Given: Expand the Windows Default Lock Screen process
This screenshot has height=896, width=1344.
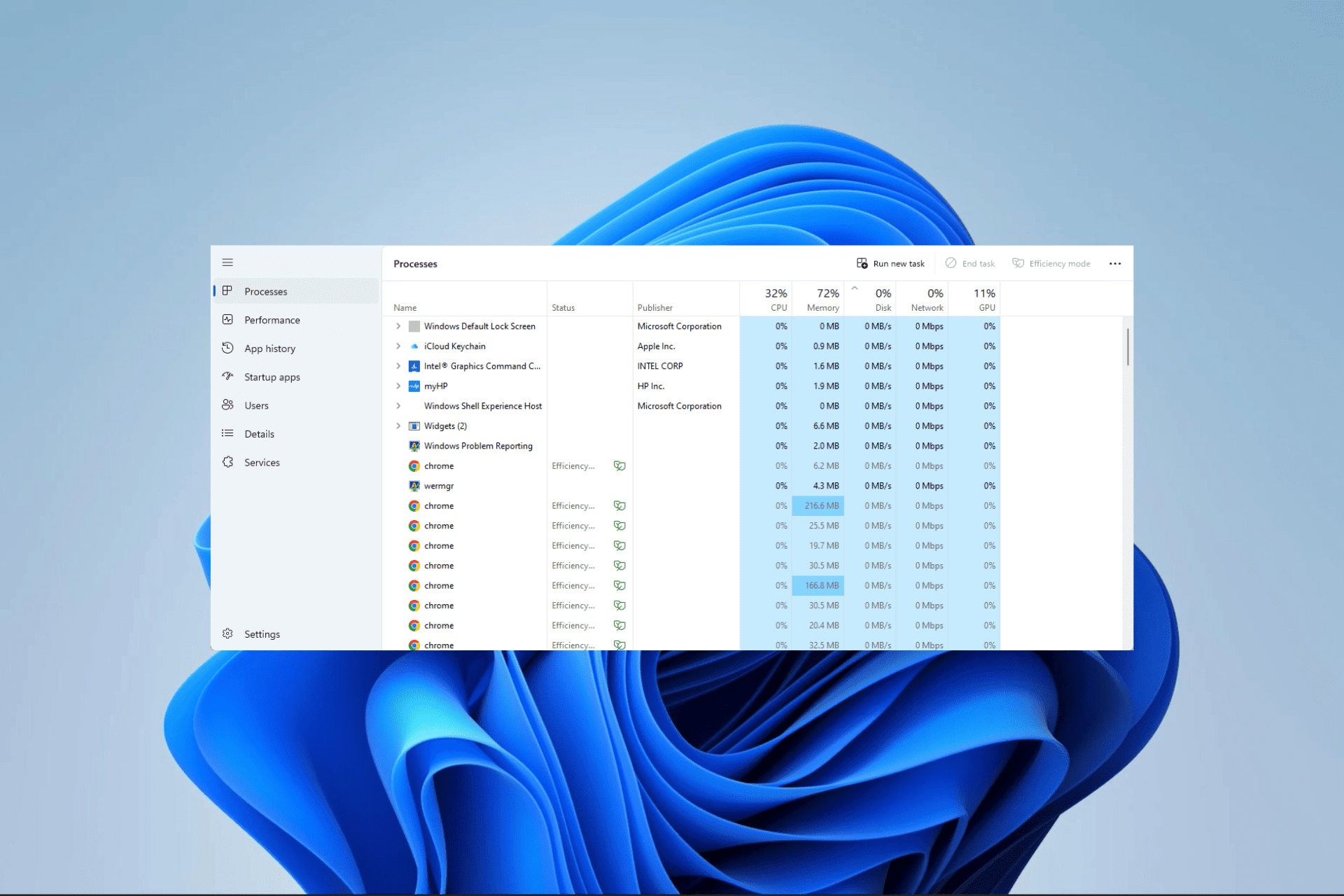Looking at the screenshot, I should [398, 326].
